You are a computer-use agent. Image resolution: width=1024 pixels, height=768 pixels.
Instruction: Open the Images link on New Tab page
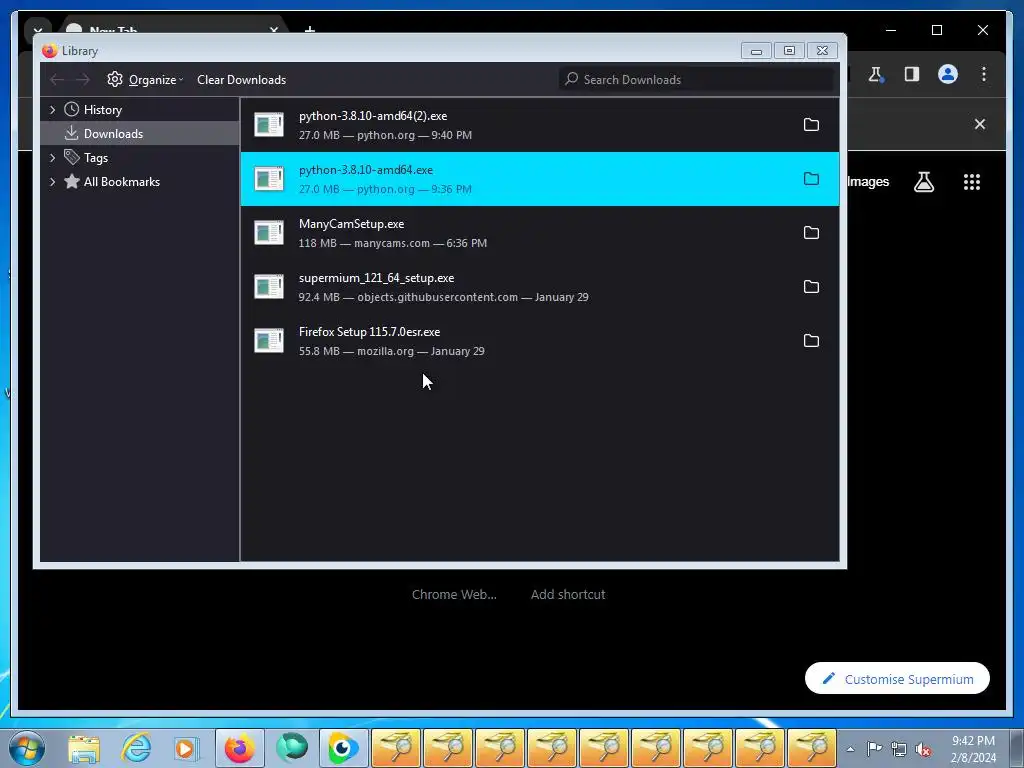[868, 182]
